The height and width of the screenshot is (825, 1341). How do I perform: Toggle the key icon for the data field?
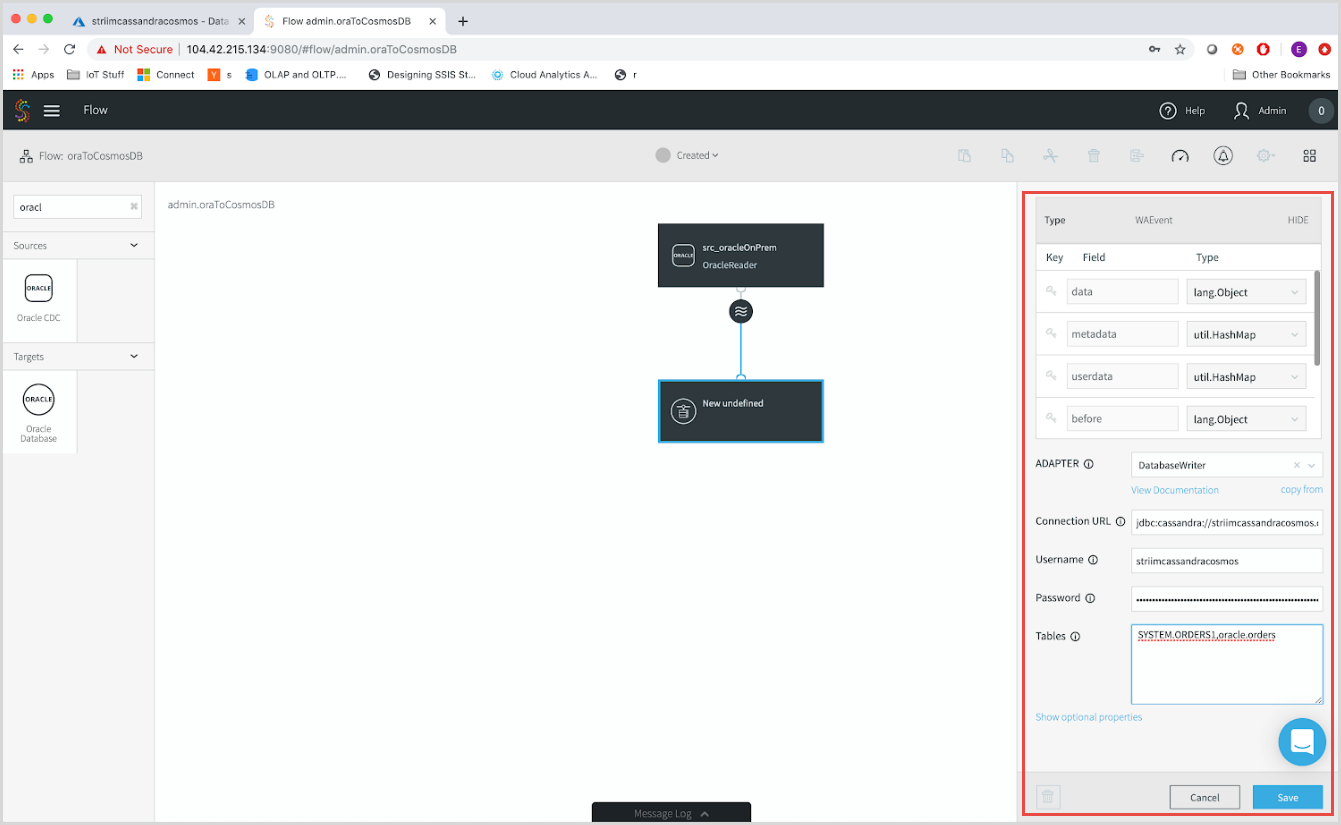1053,291
